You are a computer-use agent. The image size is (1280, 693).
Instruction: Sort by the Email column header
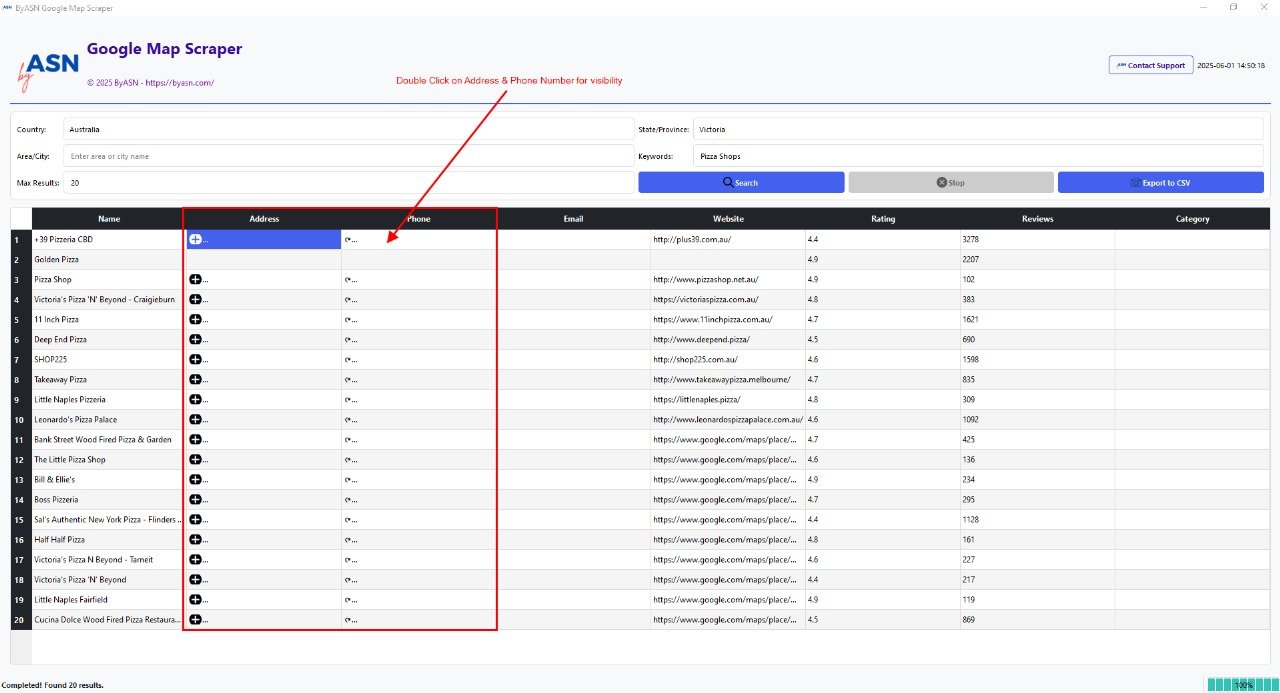[573, 219]
